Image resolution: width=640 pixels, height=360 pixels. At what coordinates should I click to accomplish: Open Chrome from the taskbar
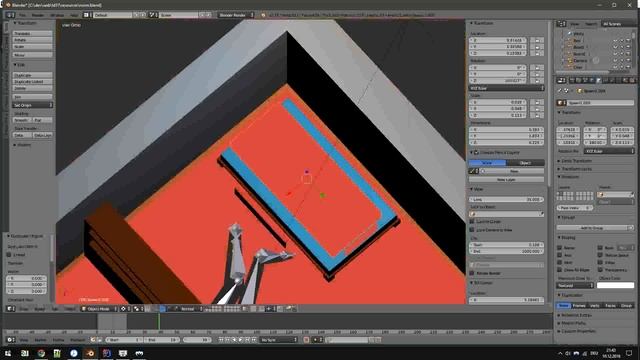pyautogui.click(x=41, y=353)
